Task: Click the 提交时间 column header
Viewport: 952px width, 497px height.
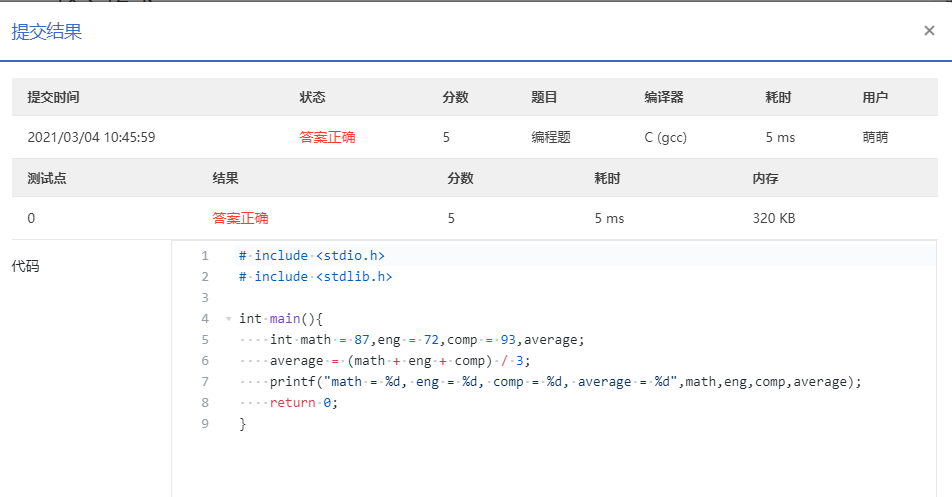Action: (53, 97)
